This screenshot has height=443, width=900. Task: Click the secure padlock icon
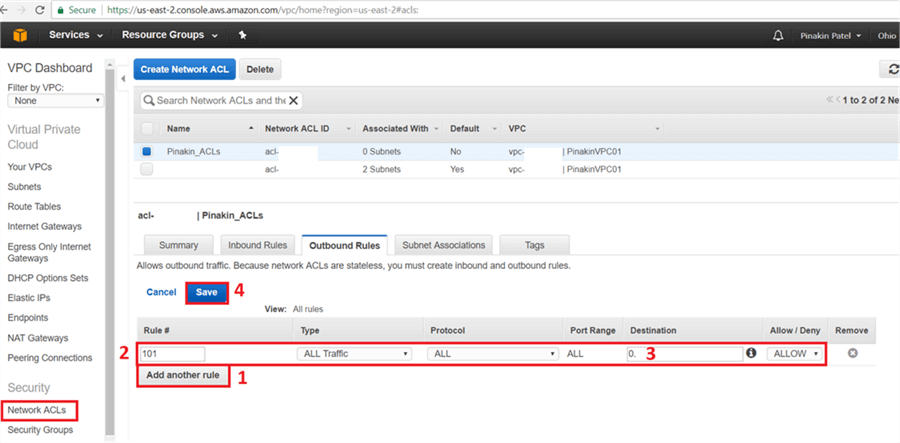pos(60,10)
